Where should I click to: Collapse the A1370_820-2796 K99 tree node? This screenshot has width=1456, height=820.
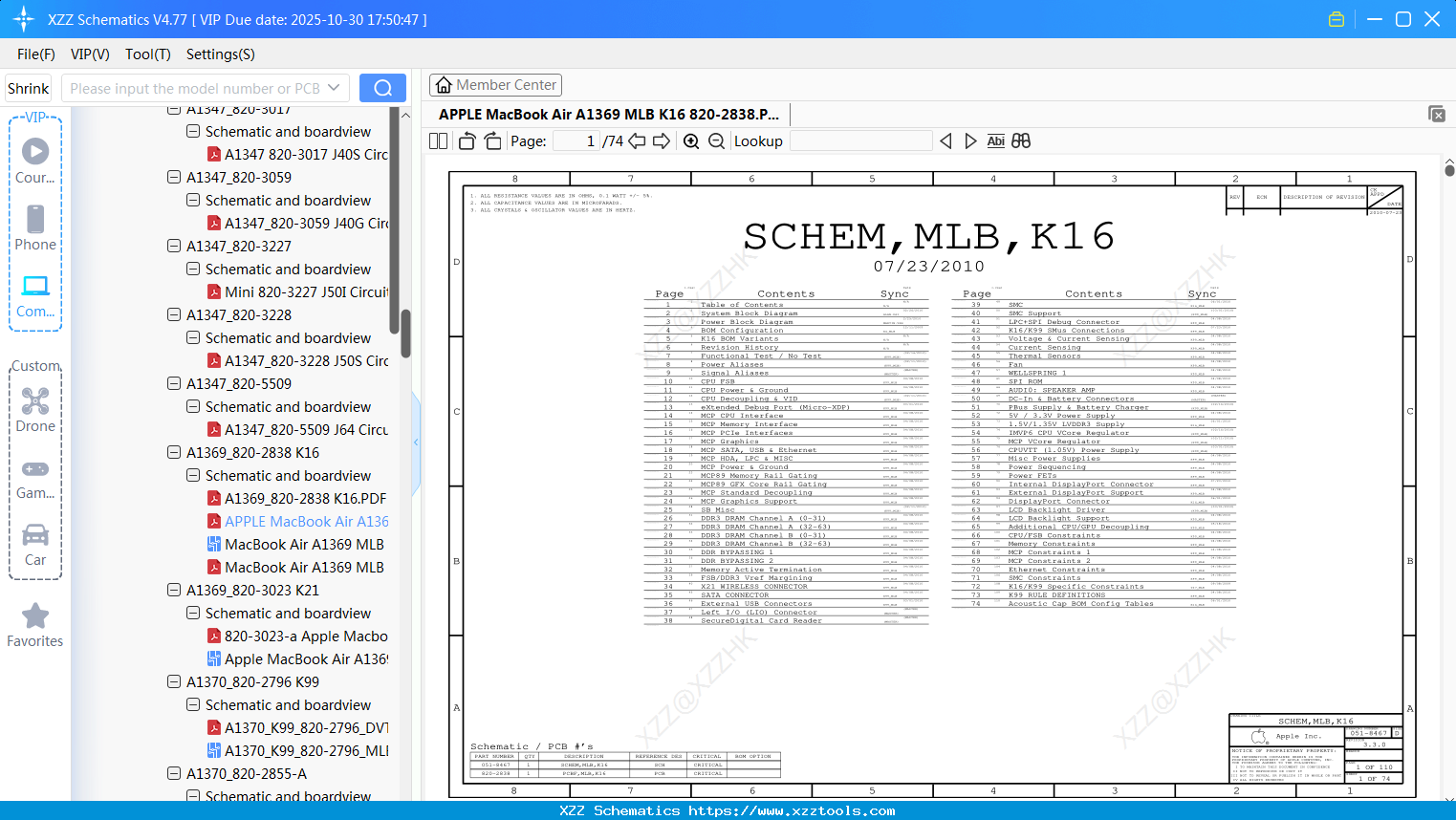click(174, 681)
